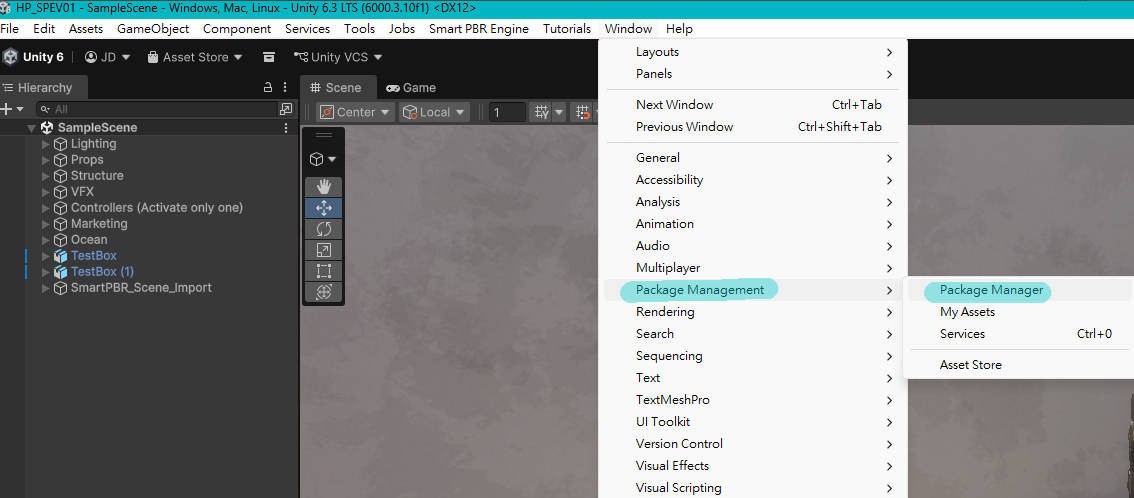Image resolution: width=1134 pixels, height=498 pixels.
Task: Click the Hierarchy search field
Action: pos(157,109)
